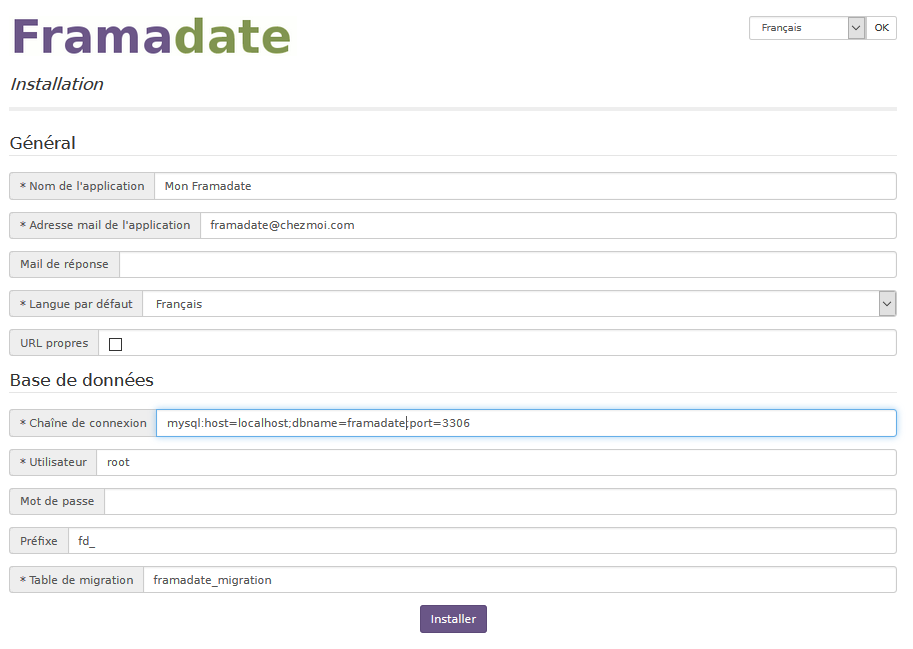Click the "Nom de l'application" label
The image size is (913, 649).
point(82,186)
